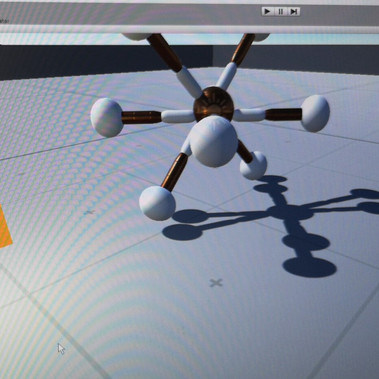Viewport: 379px width, 379px height.
Task: Select the lower-left white sphere near the shadow
Action: 157,203
